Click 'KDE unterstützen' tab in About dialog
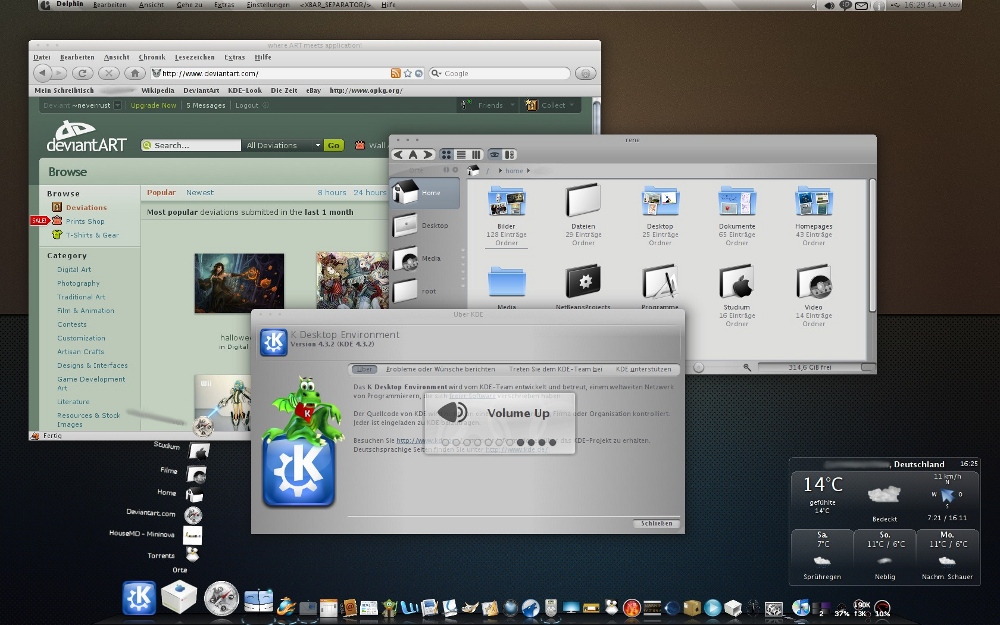Viewport: 1000px width, 625px height. [x=643, y=369]
